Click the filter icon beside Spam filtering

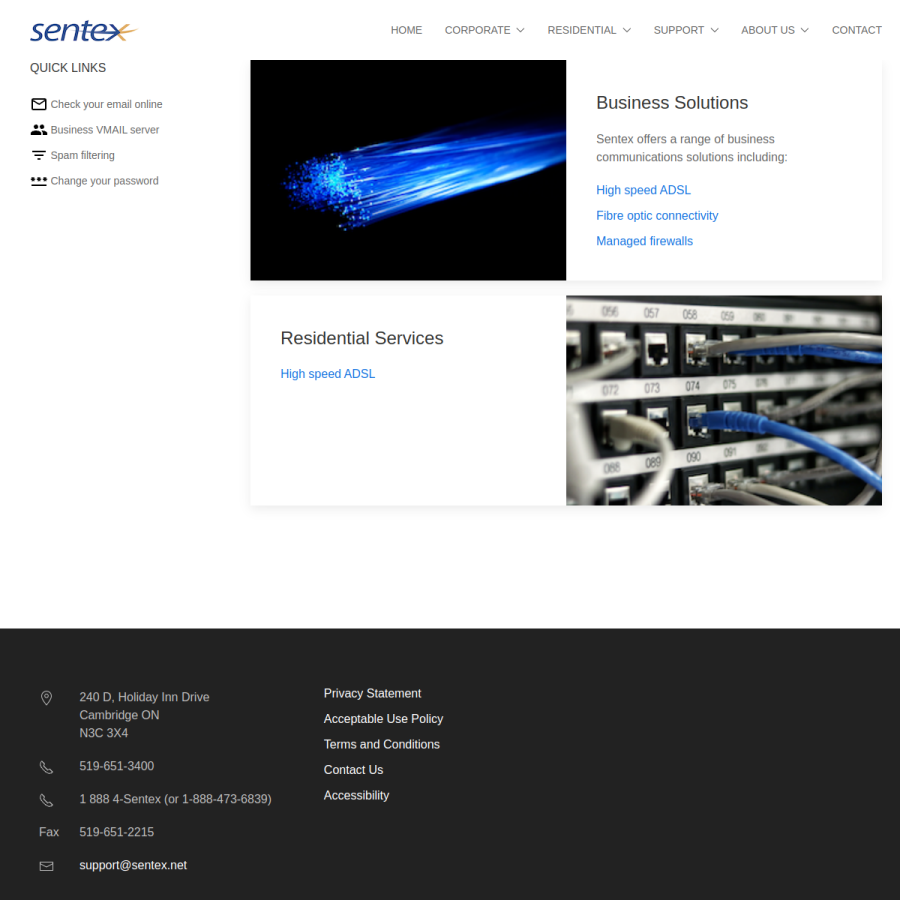pyautogui.click(x=38, y=155)
